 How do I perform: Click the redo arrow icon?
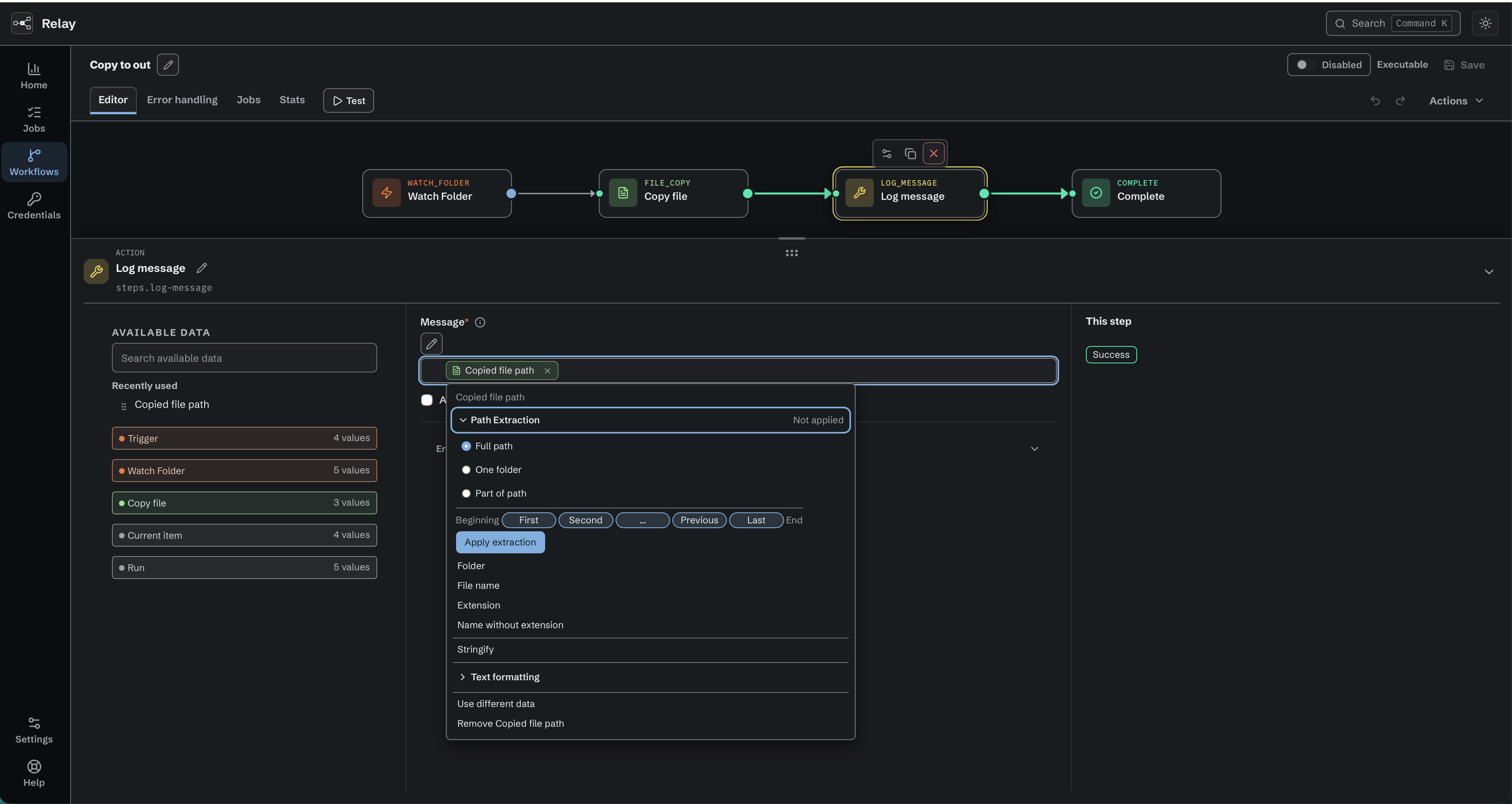1400,101
